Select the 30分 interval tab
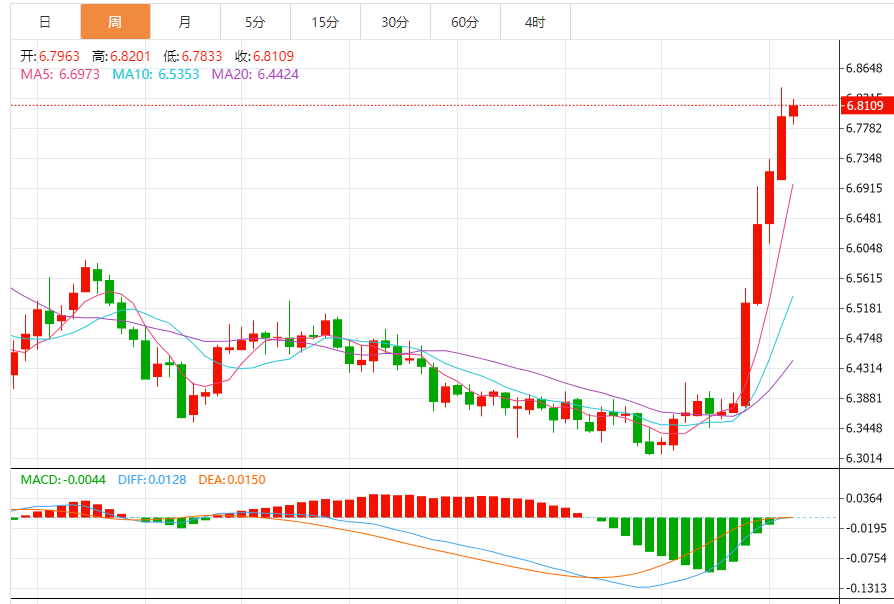 point(395,21)
